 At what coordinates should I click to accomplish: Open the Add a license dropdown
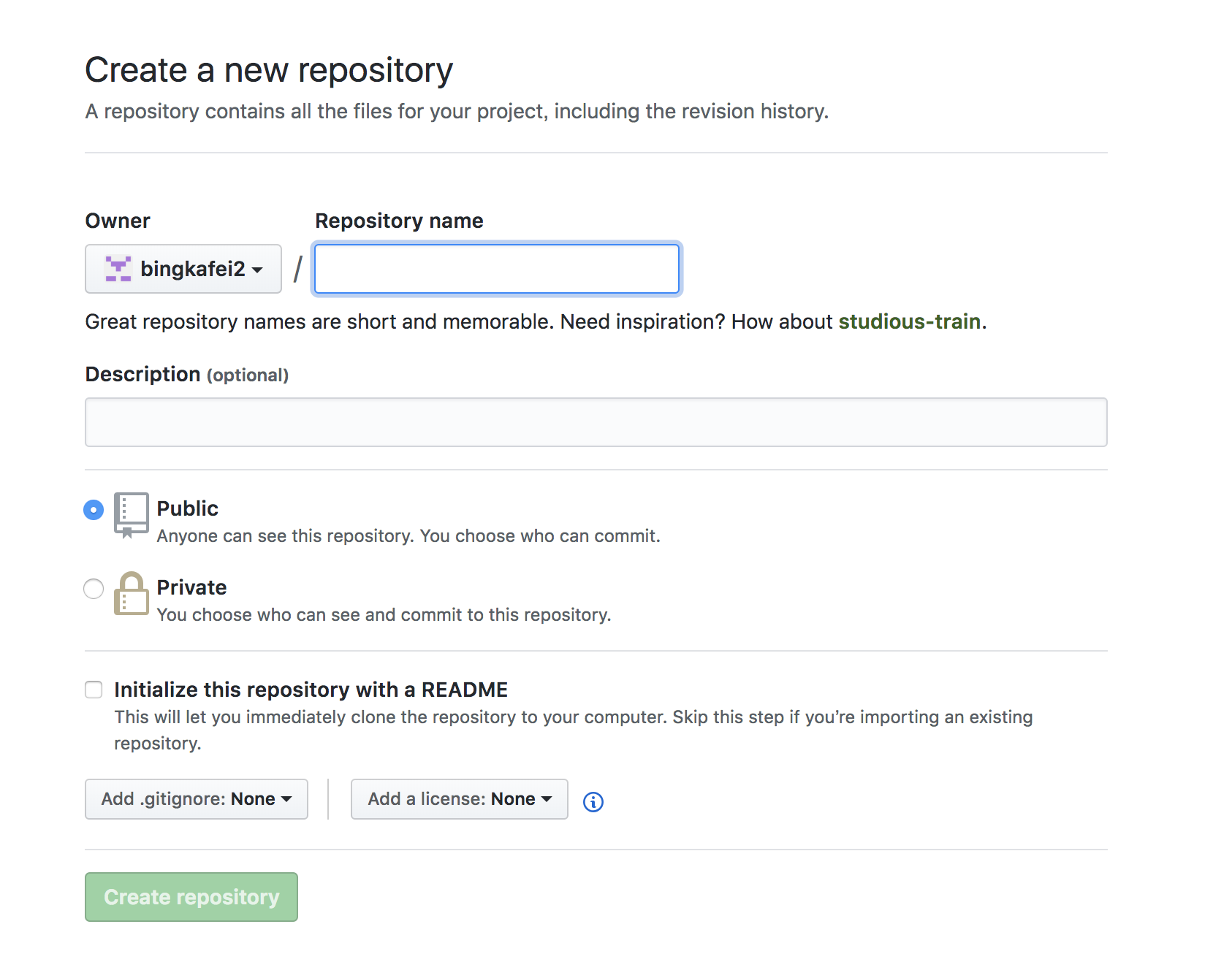459,798
